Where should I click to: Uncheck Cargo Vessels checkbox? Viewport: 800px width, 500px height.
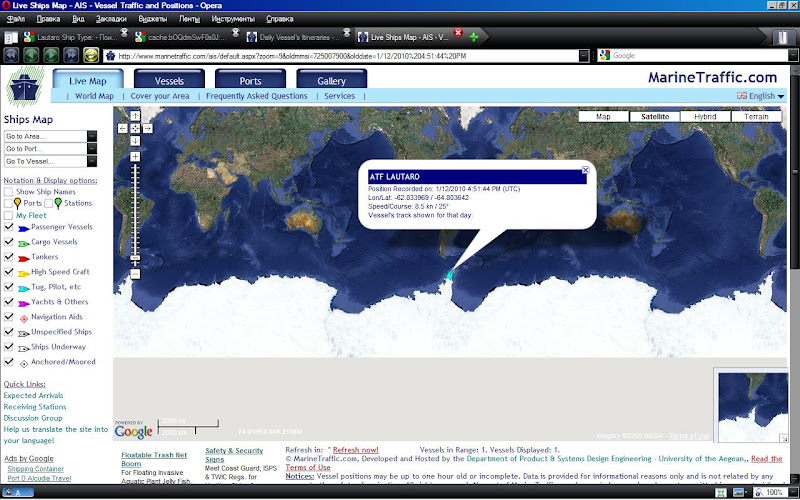(x=8, y=242)
